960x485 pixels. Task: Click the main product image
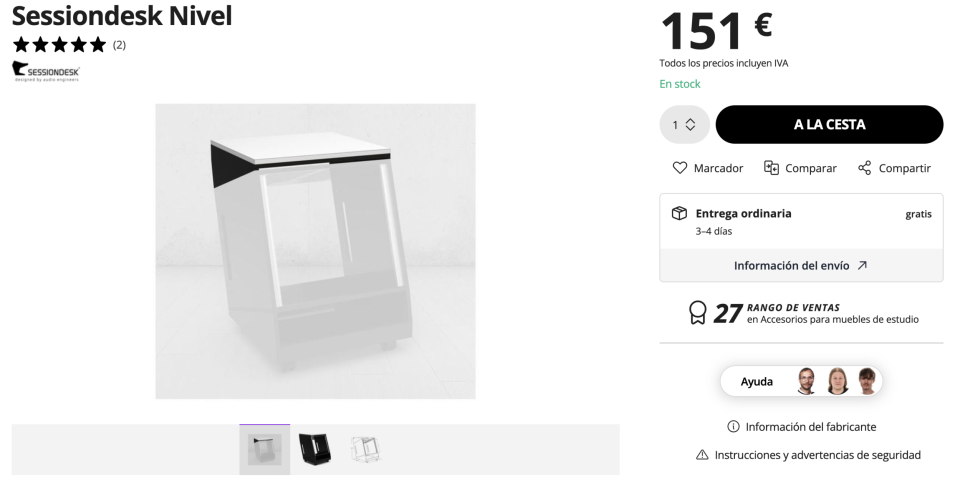pos(315,251)
